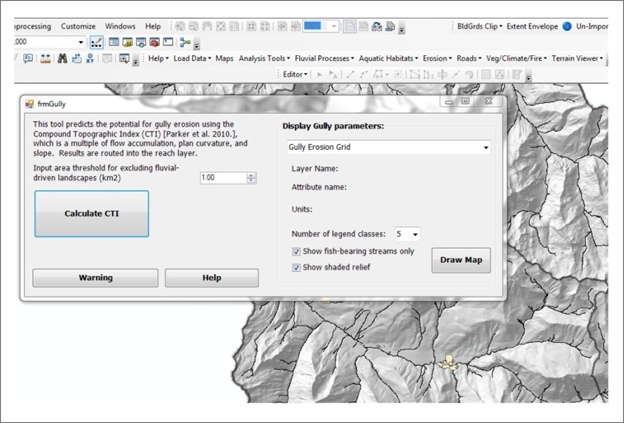Click the frmGully window title icon
624x423 pixels.
click(28, 102)
